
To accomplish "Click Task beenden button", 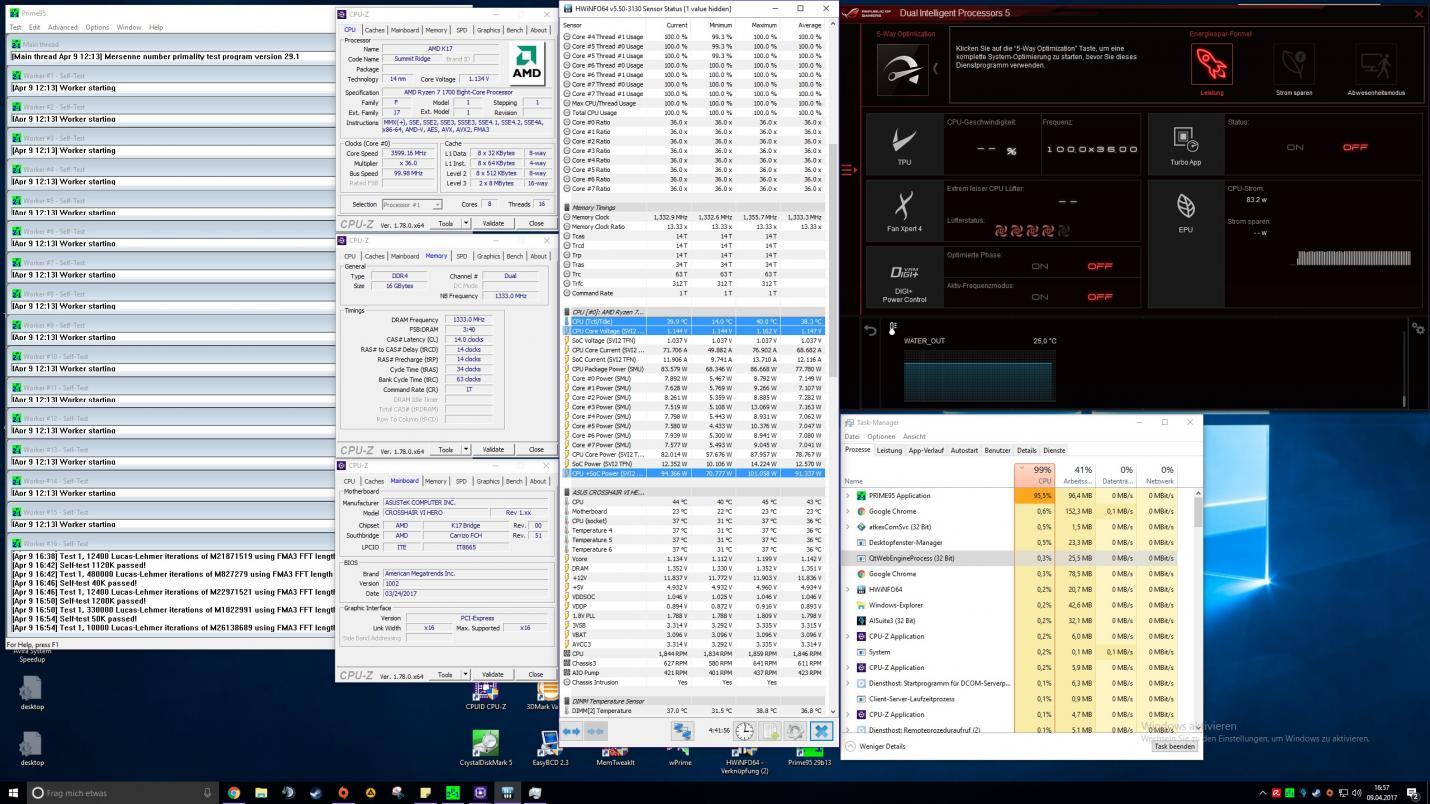I will [1174, 746].
